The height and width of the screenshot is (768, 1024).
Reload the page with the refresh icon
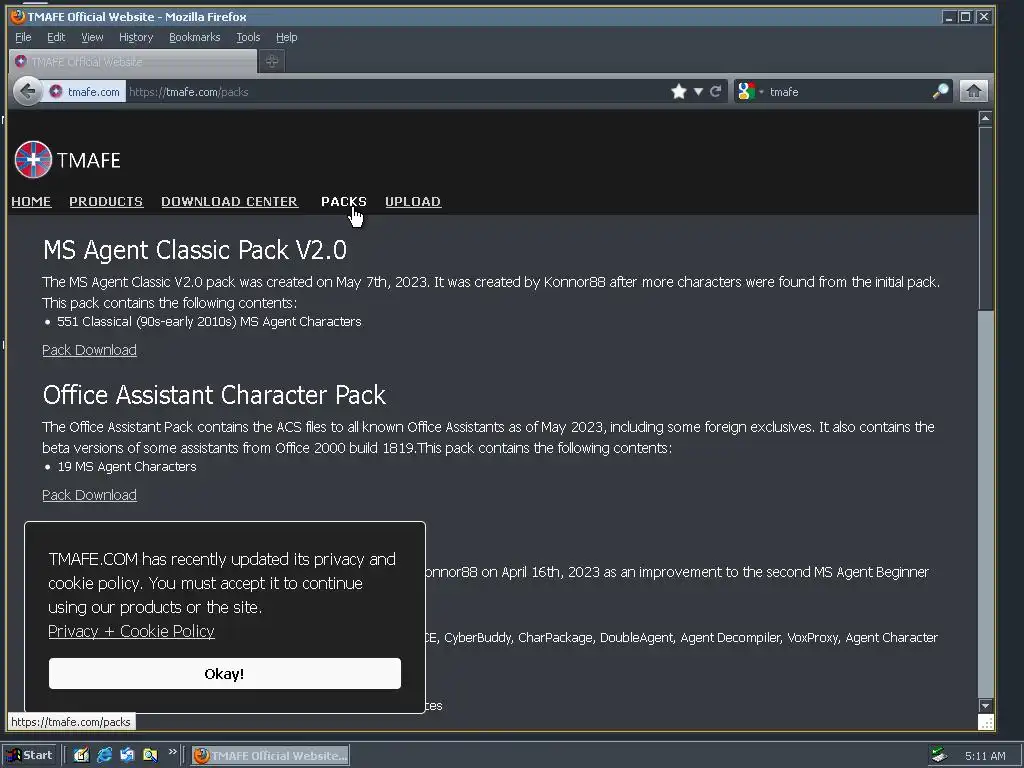(x=716, y=91)
